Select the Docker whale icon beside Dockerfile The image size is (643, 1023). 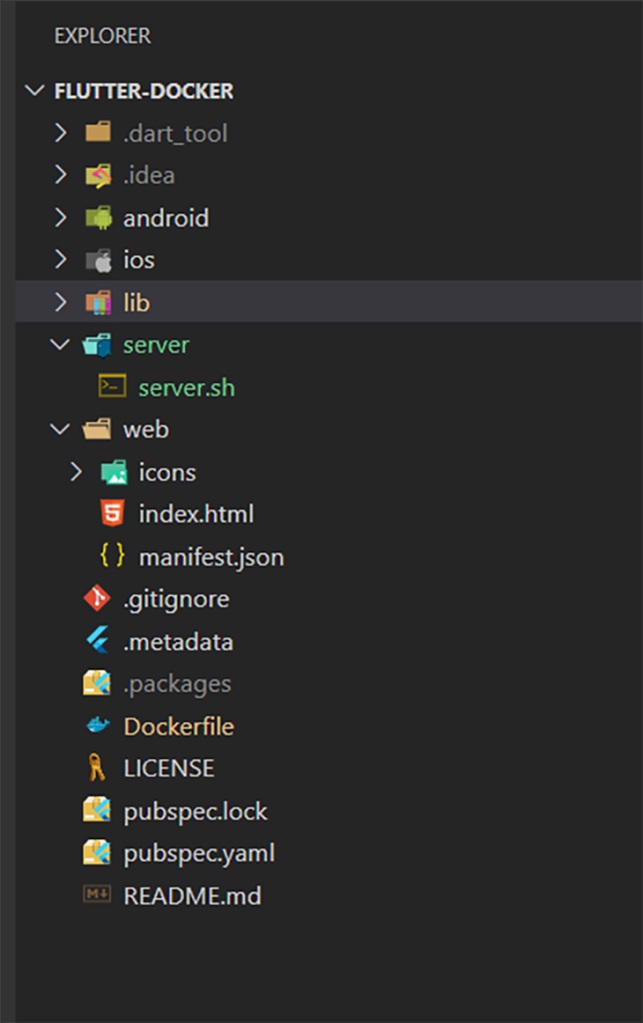pyautogui.click(x=96, y=726)
